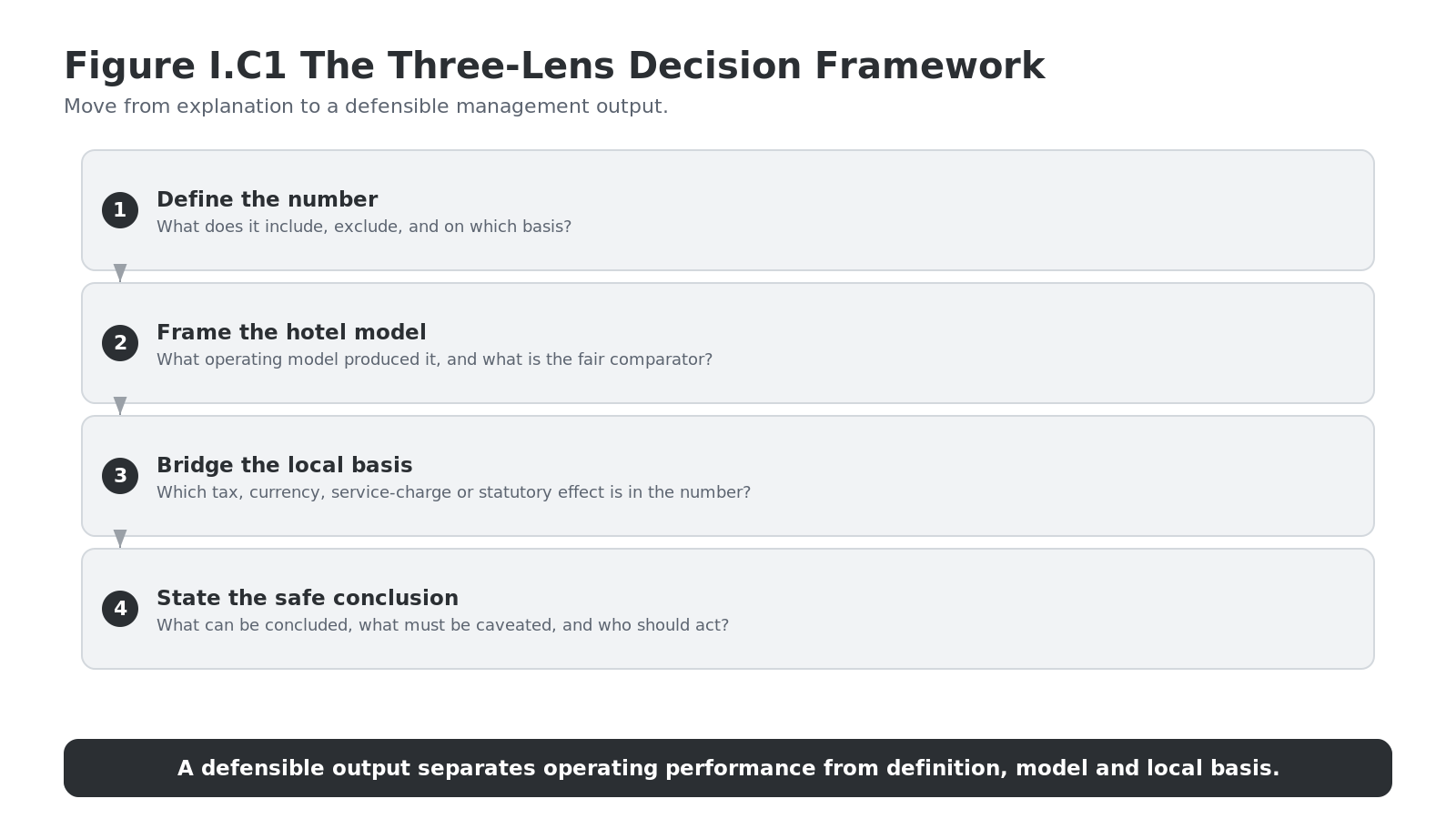
Task: Click the subtitle about defensible management output
Action: coord(366,106)
